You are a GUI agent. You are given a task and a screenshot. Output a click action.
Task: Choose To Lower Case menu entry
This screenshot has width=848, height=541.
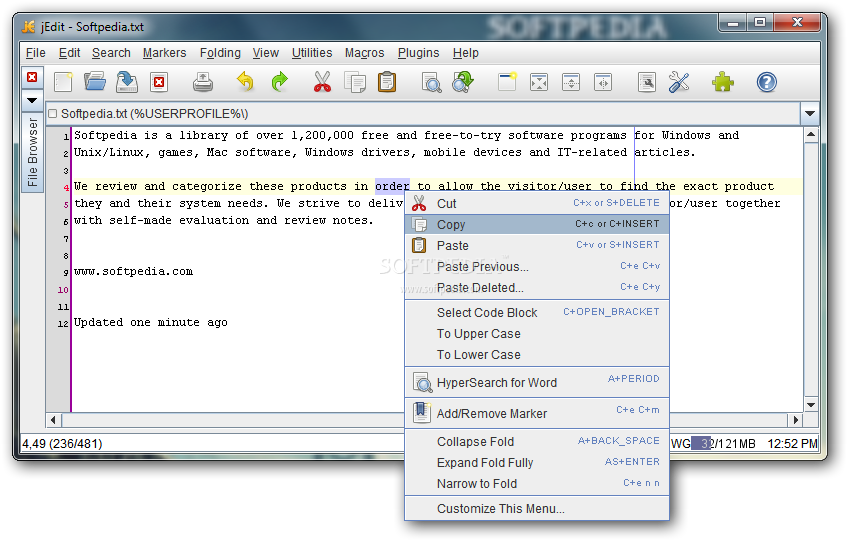(x=537, y=355)
